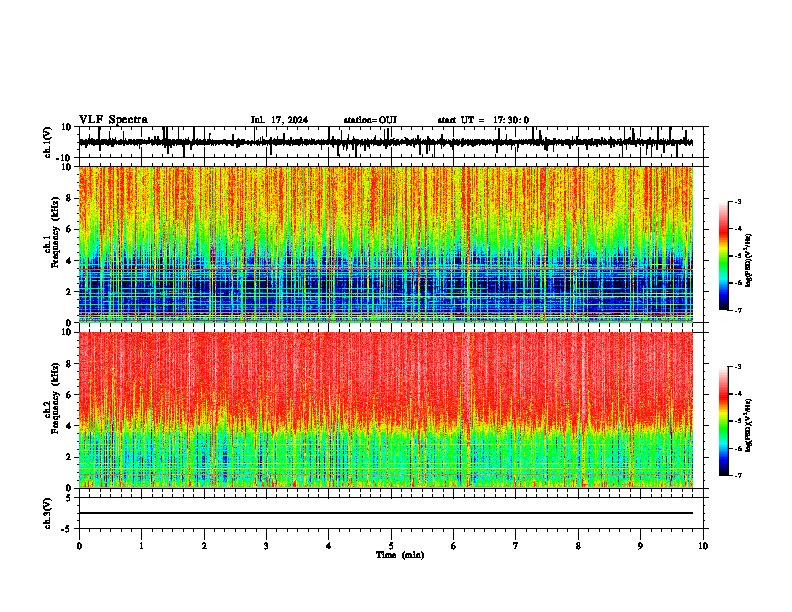The image size is (792, 612).
Task: Click ch.2 color bar 'log(PSD)' label
Action: pos(749,426)
